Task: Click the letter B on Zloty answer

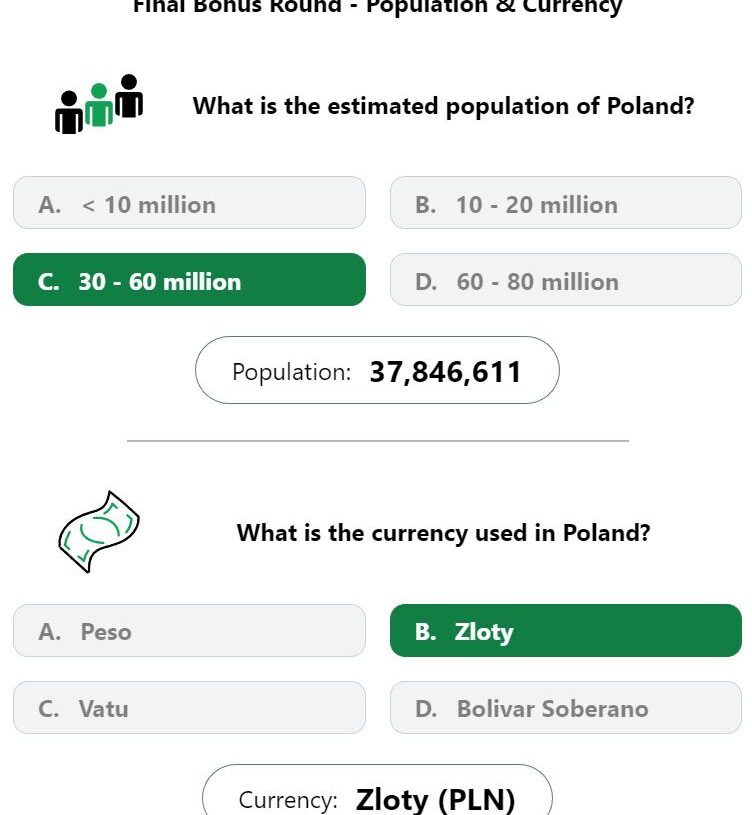Action: (x=426, y=632)
